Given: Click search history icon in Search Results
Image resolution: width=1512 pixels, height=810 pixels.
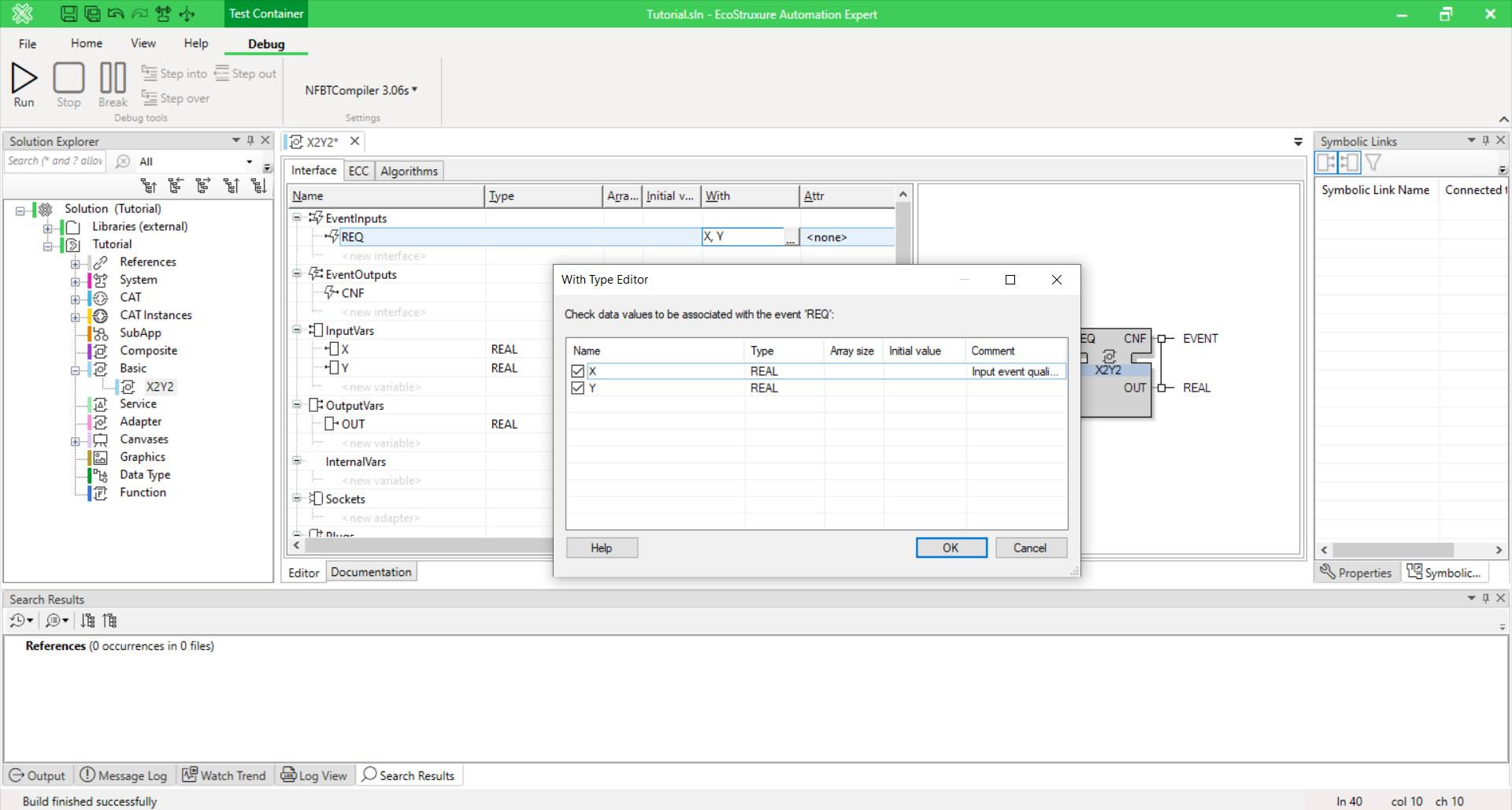Looking at the screenshot, I should pyautogui.click(x=21, y=621).
